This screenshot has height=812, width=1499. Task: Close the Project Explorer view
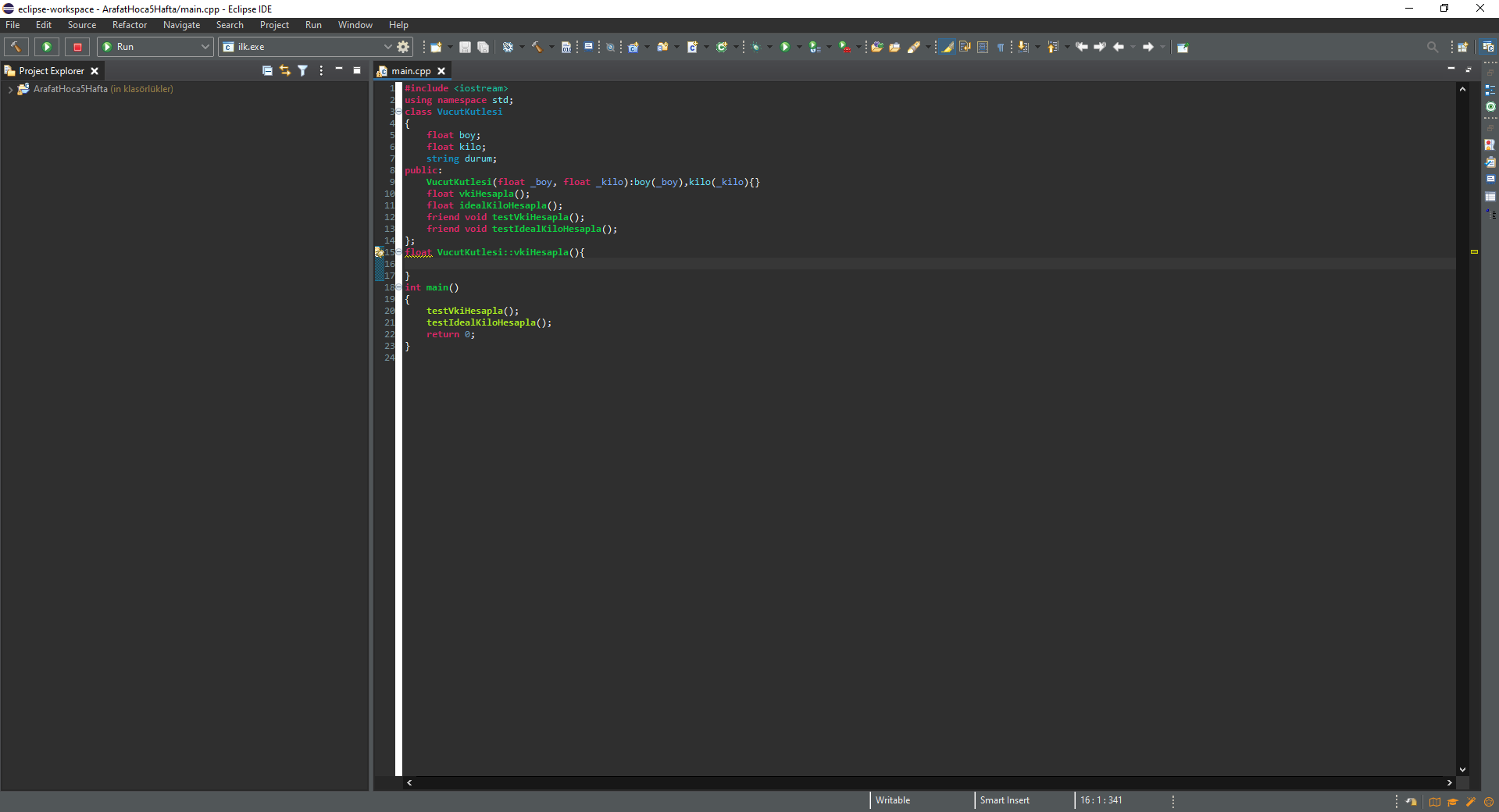point(95,71)
